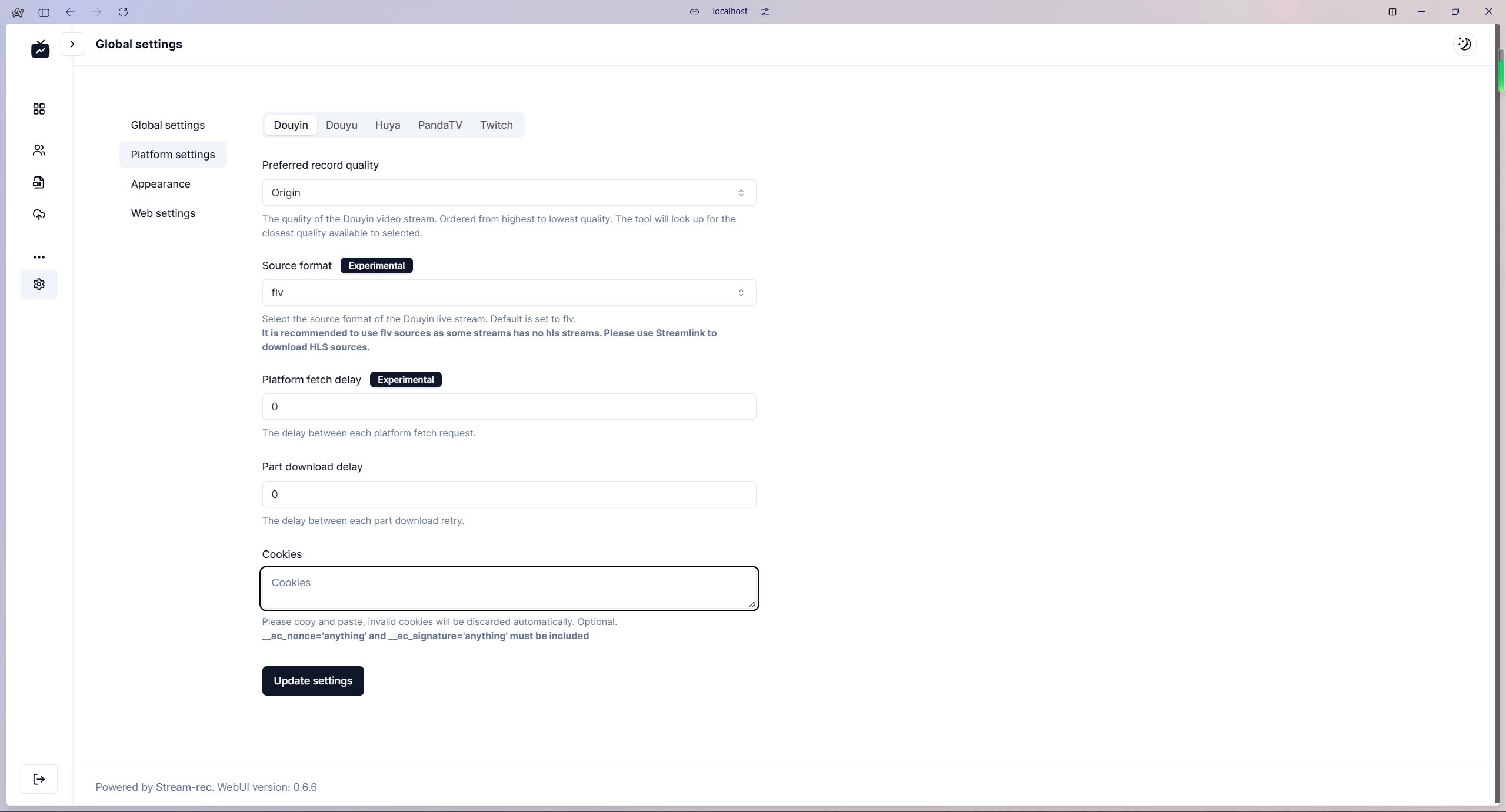Click the Platform fetch delay input field
The height and width of the screenshot is (812, 1506).
tap(508, 406)
